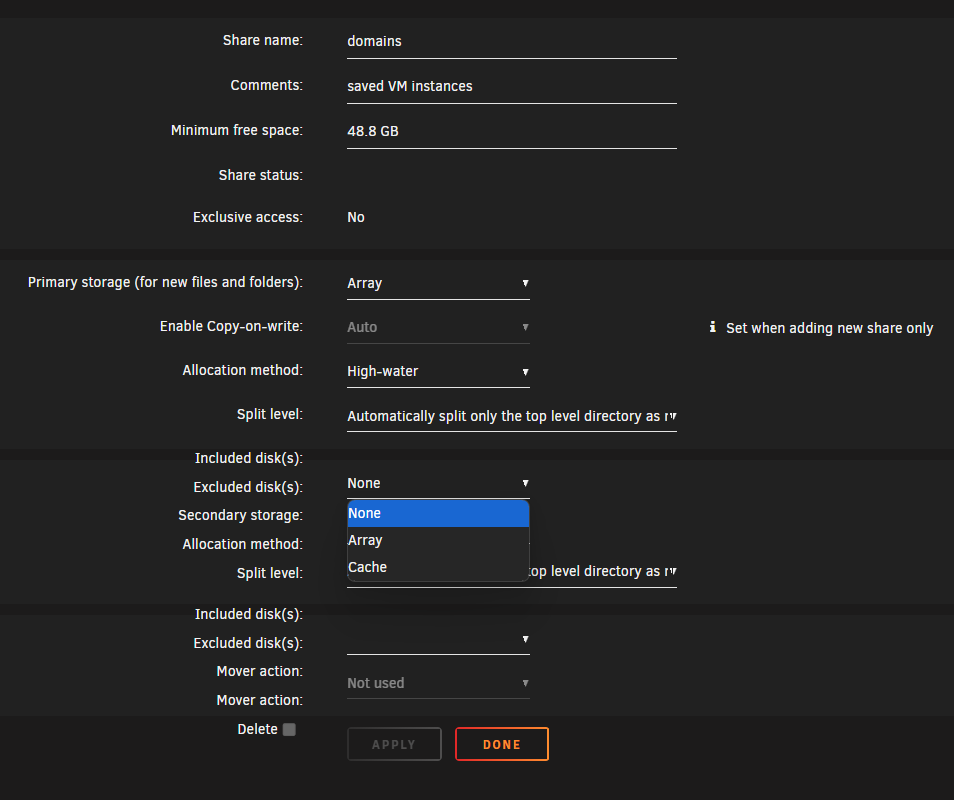
Task: Expand the High-water allocation method dropdown
Action: (x=438, y=372)
